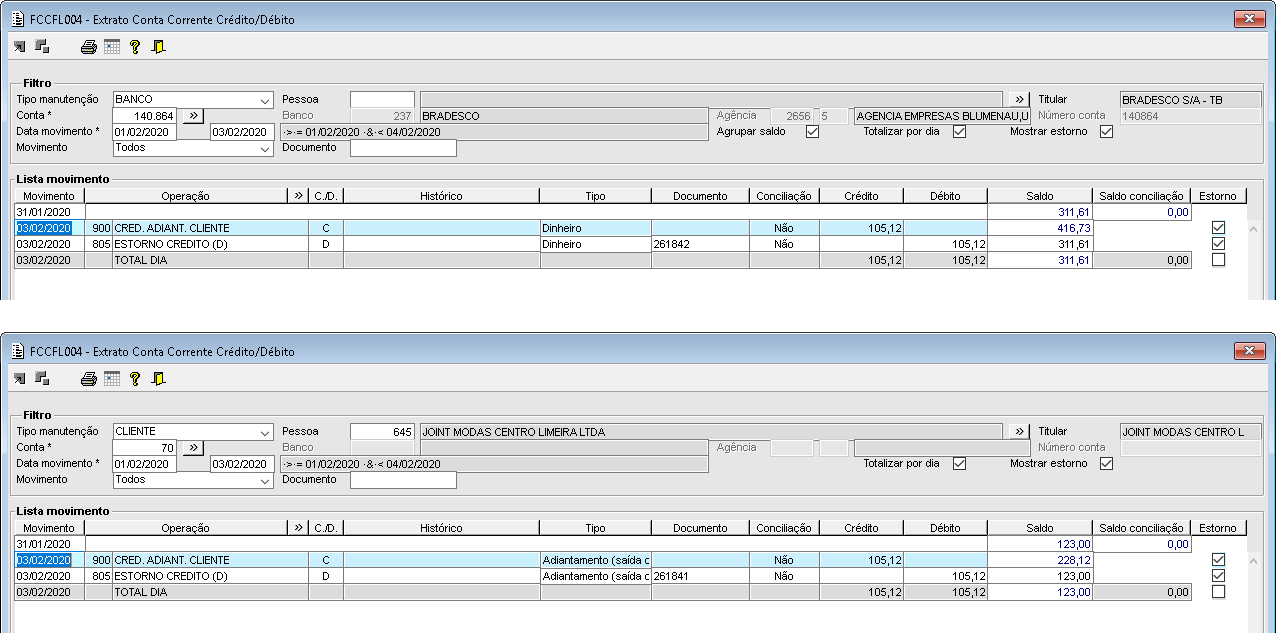
Task: Select the document cell 261841
Action: (700, 576)
